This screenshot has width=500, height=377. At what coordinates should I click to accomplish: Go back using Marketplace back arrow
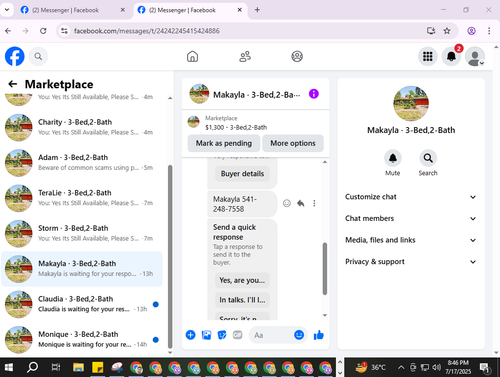coord(13,84)
